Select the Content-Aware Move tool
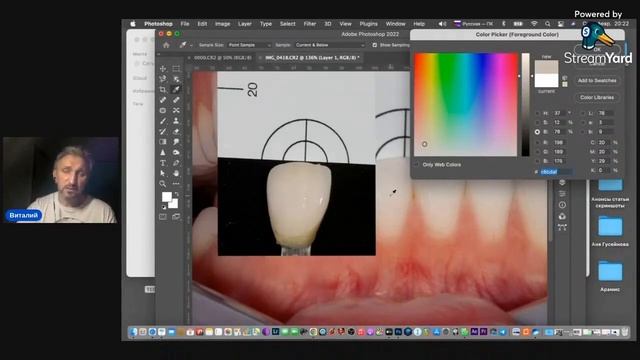The height and width of the screenshot is (360, 640). (x=176, y=110)
